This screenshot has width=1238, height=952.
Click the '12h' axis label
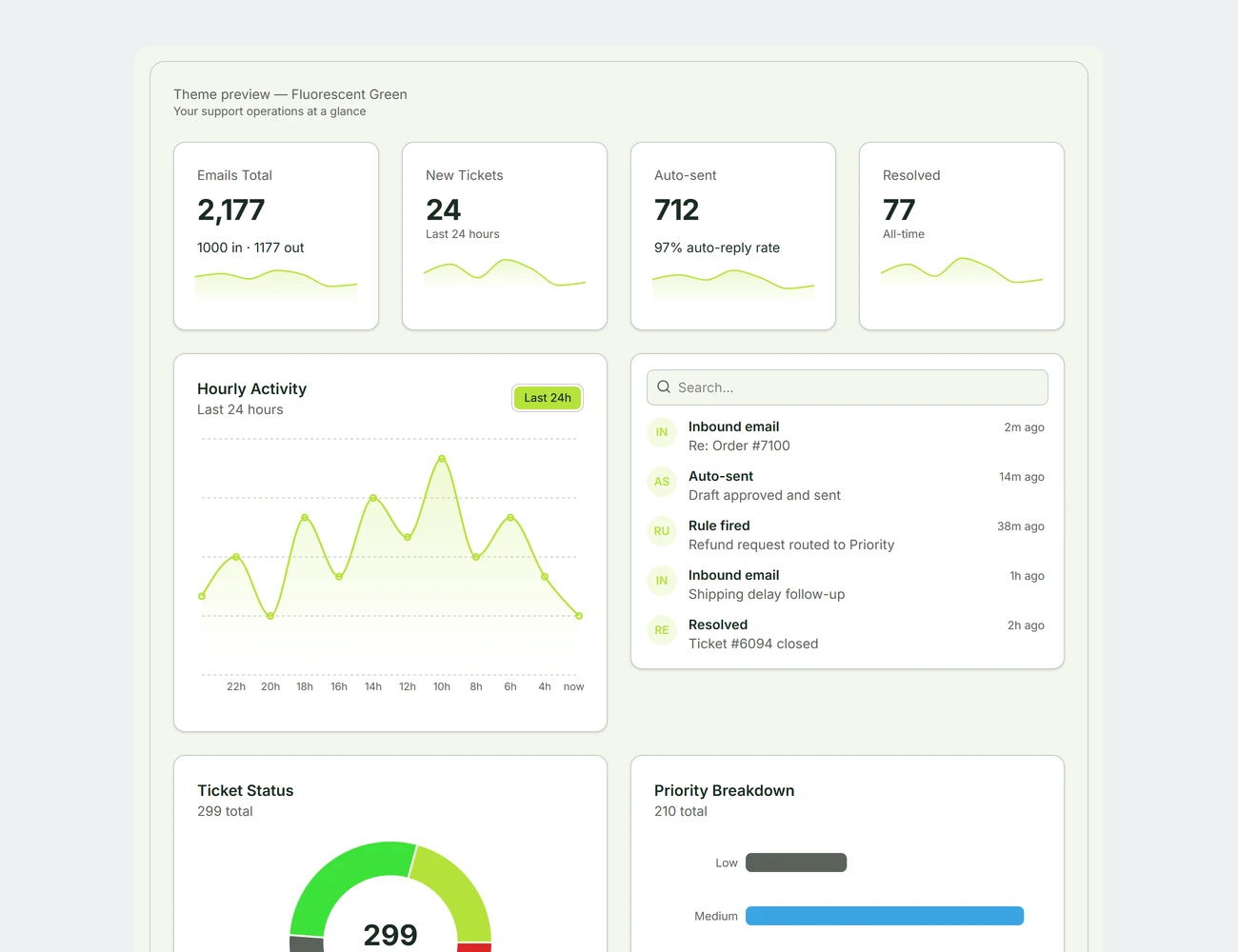408,686
